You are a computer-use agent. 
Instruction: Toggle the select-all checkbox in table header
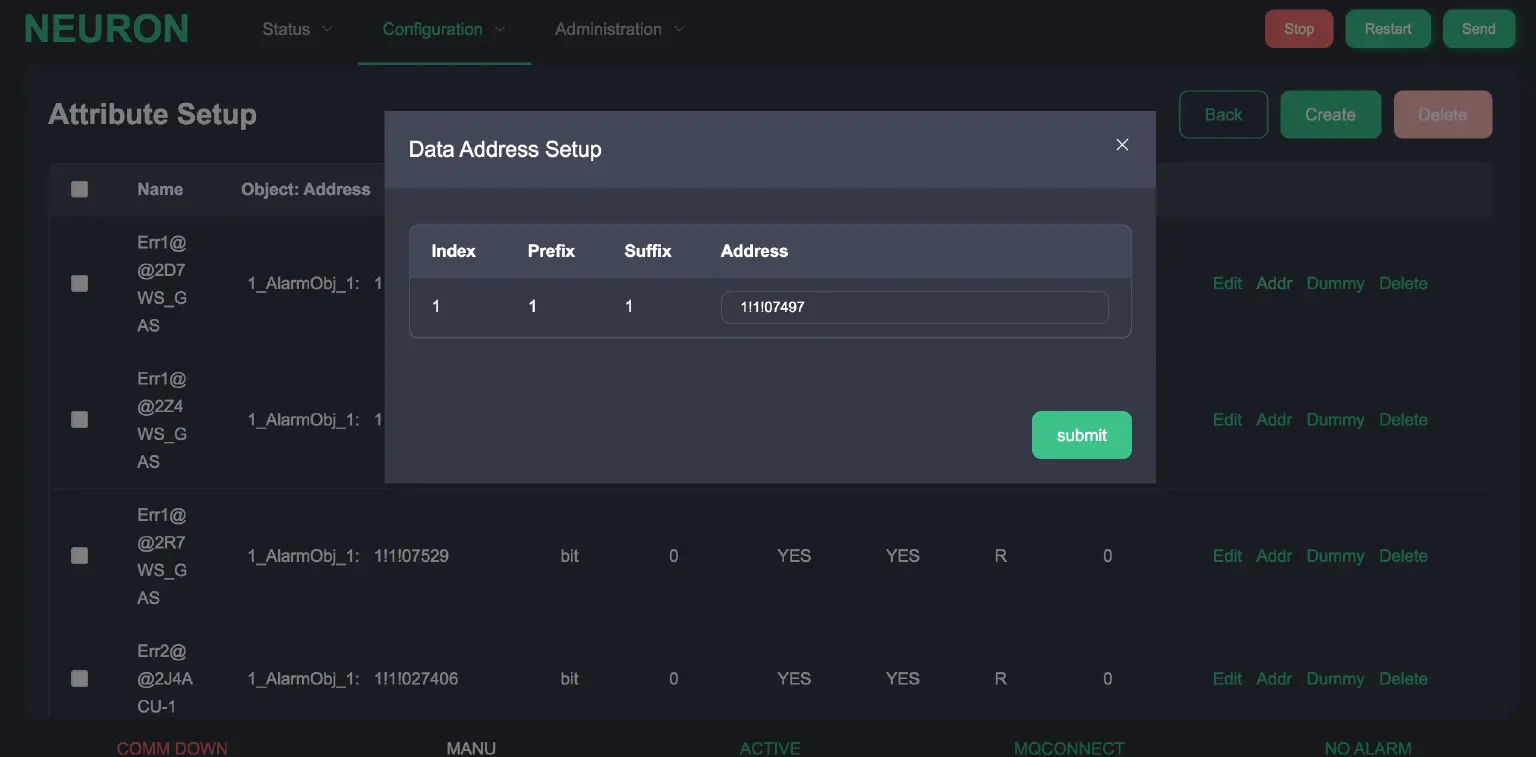click(x=80, y=189)
